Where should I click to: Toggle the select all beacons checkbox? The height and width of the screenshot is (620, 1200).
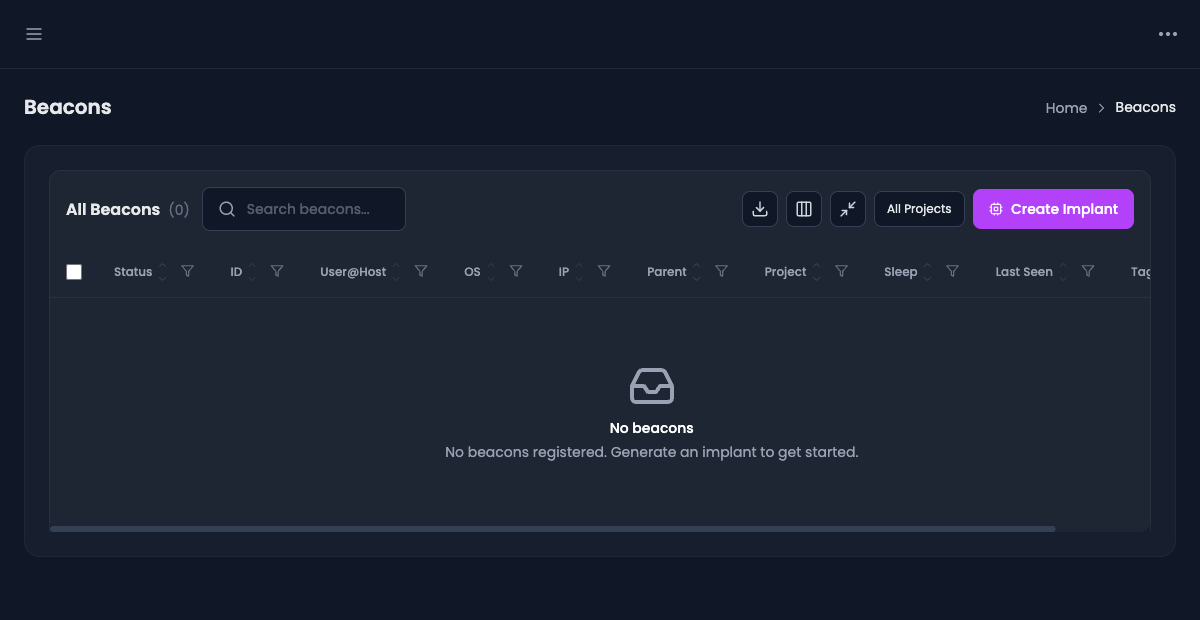[x=74, y=272]
